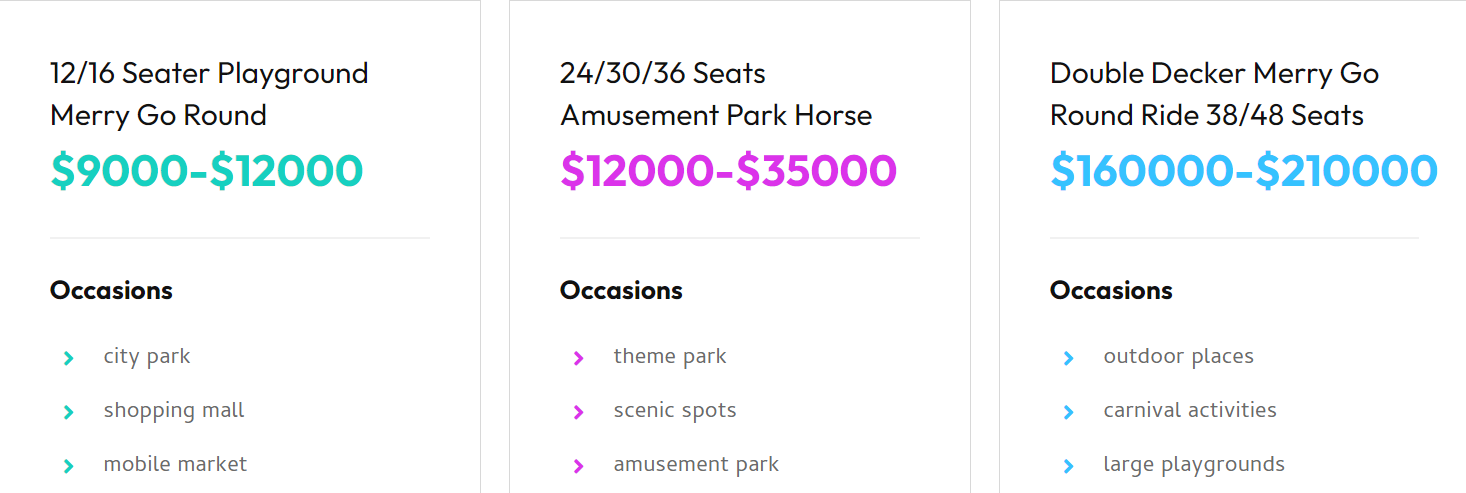
Task: Open 12/16 Seater Playground Merry Go Round title
Action: click(x=209, y=94)
